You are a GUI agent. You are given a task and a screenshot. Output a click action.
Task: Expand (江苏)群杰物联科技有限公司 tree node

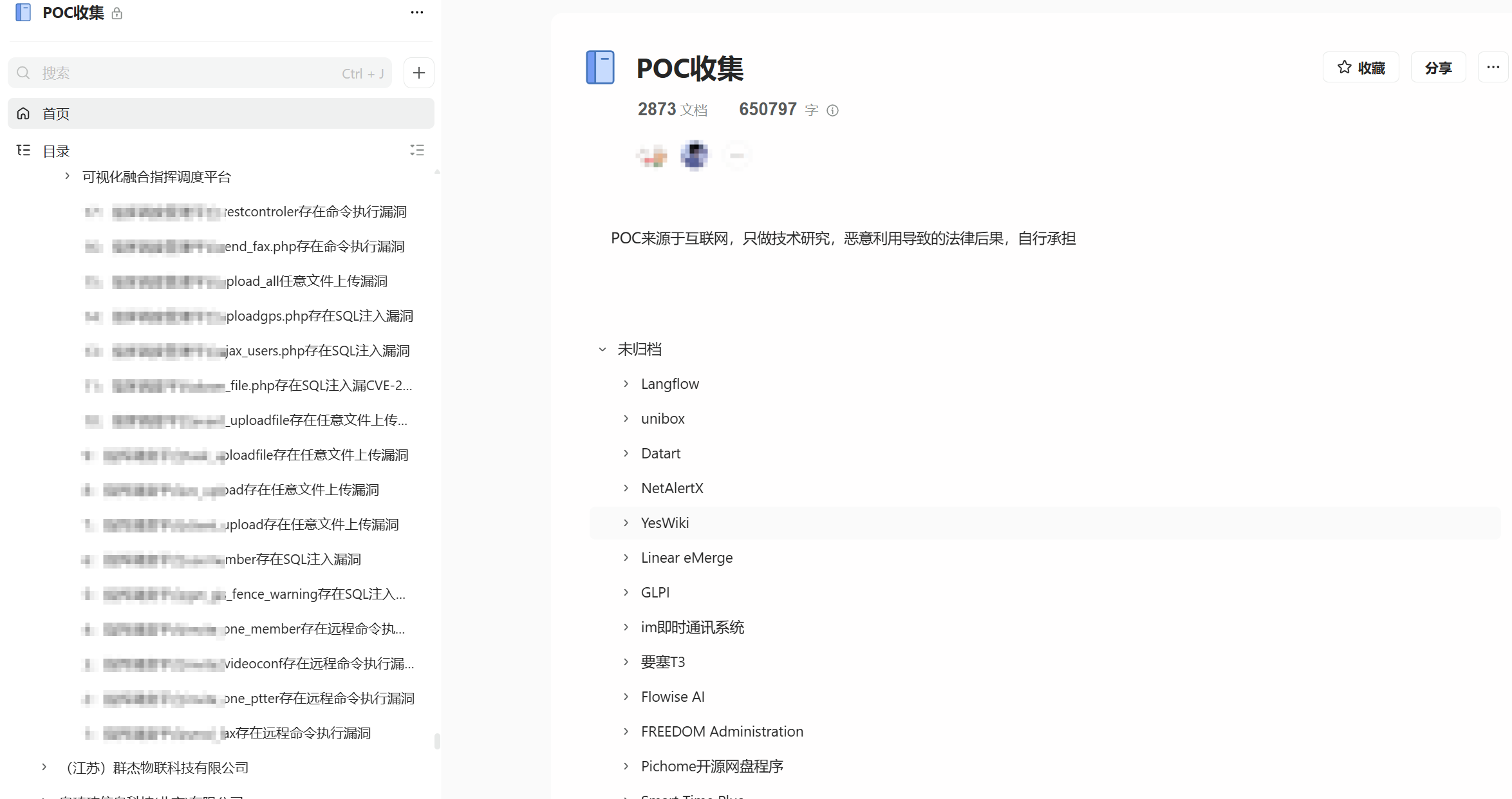44,767
